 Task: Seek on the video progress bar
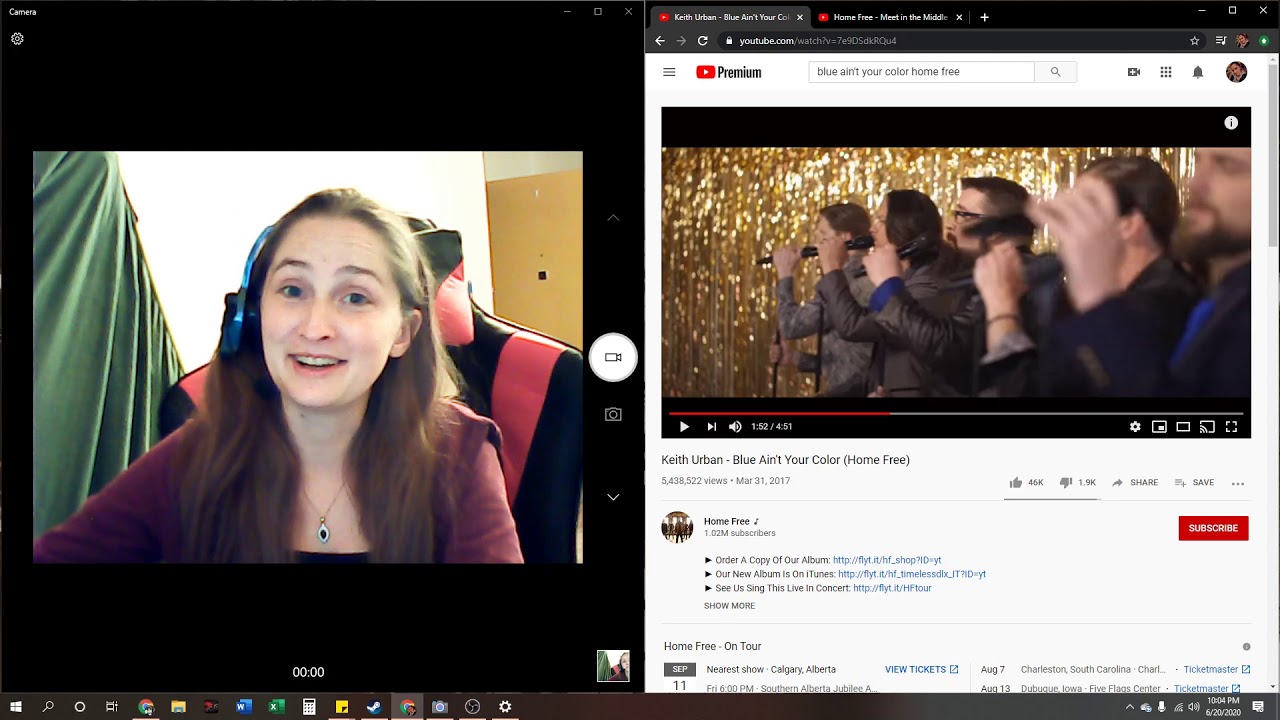point(956,413)
